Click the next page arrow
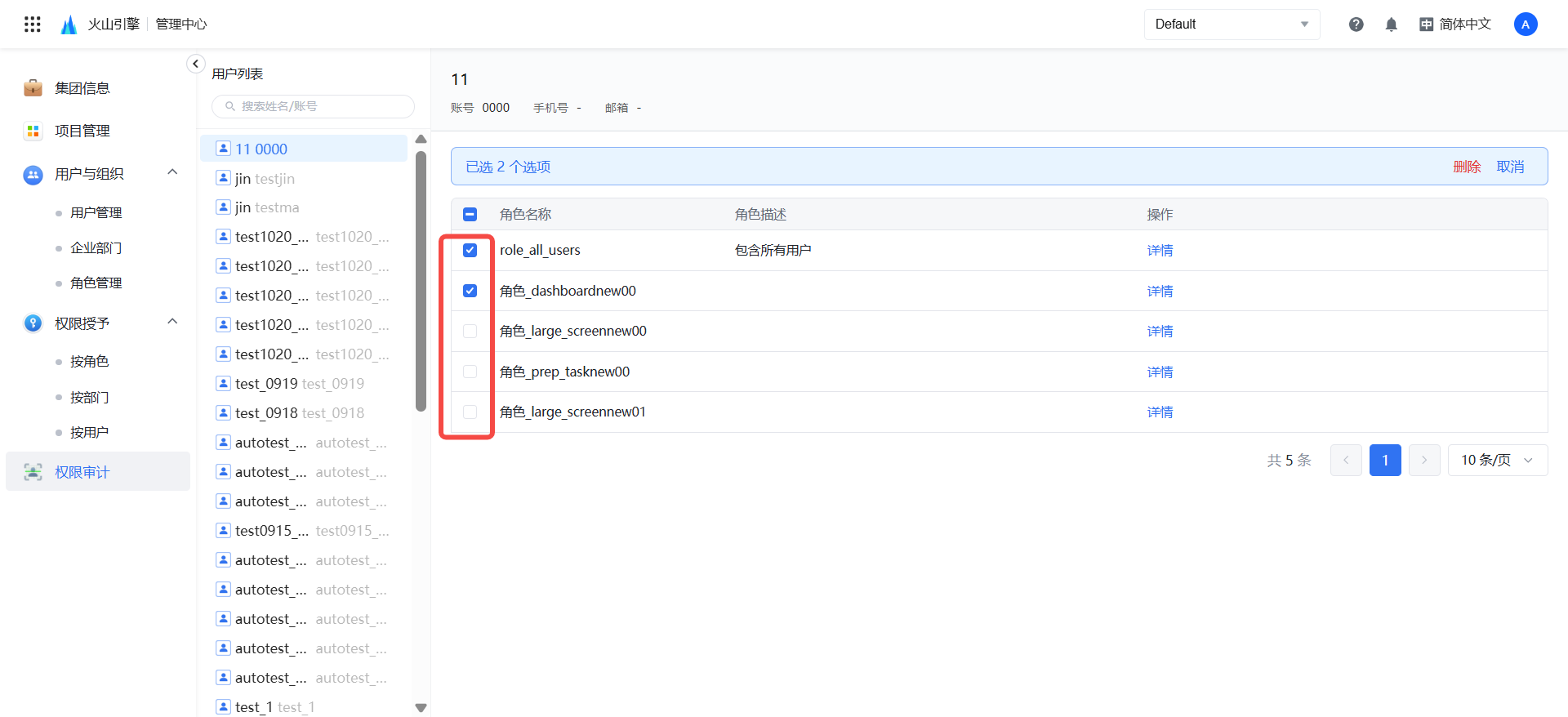Screen dimensions: 1568x717 coord(1424,460)
